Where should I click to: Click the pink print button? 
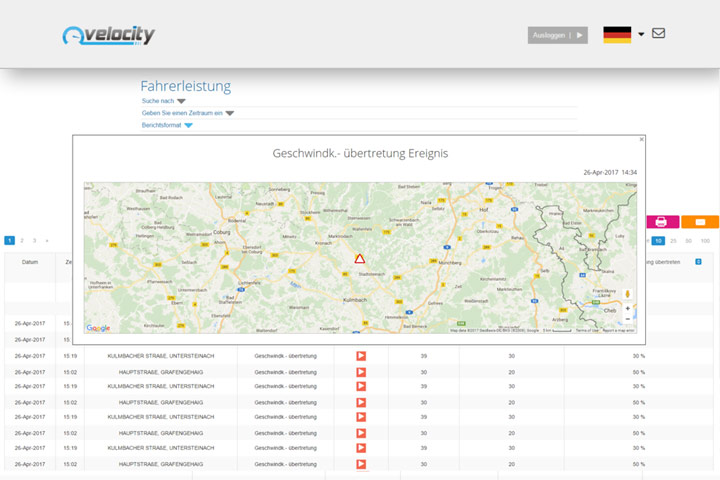661,222
